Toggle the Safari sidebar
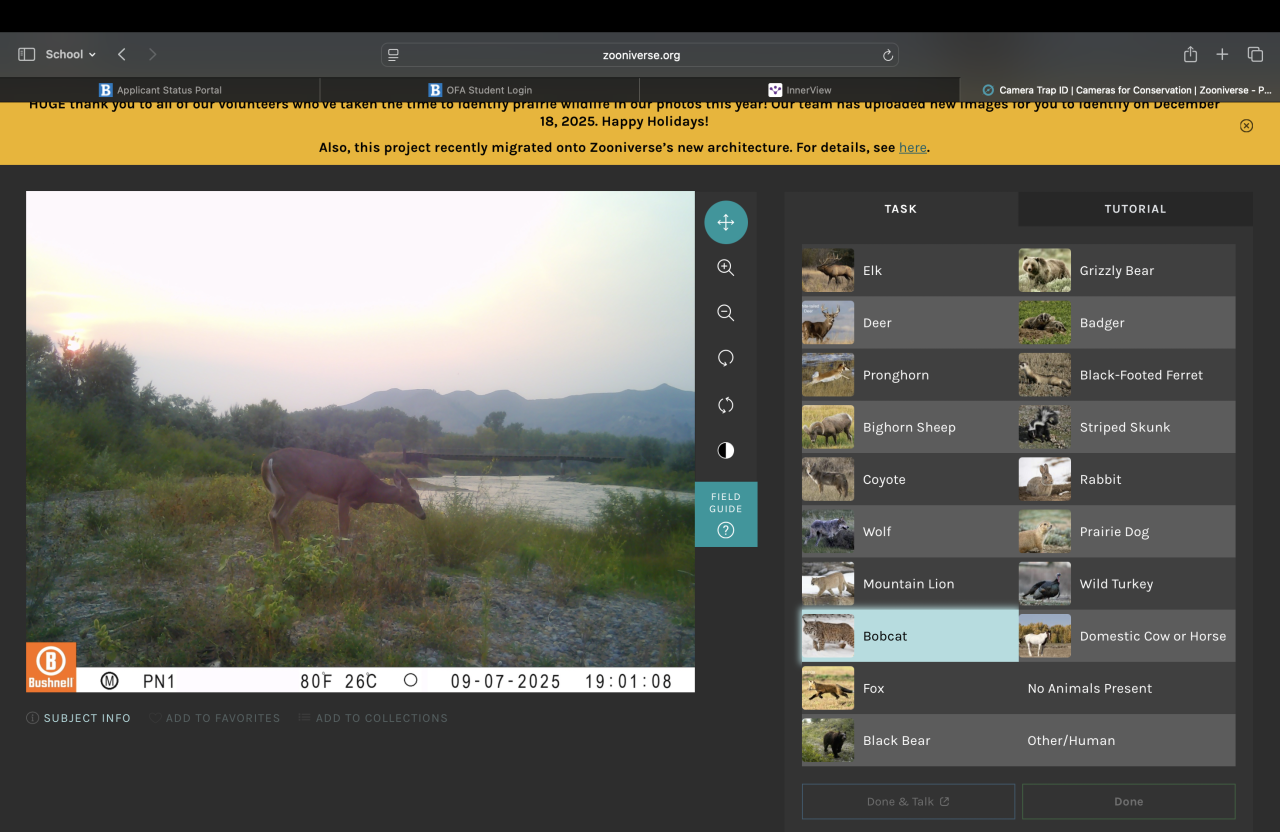 (27, 55)
